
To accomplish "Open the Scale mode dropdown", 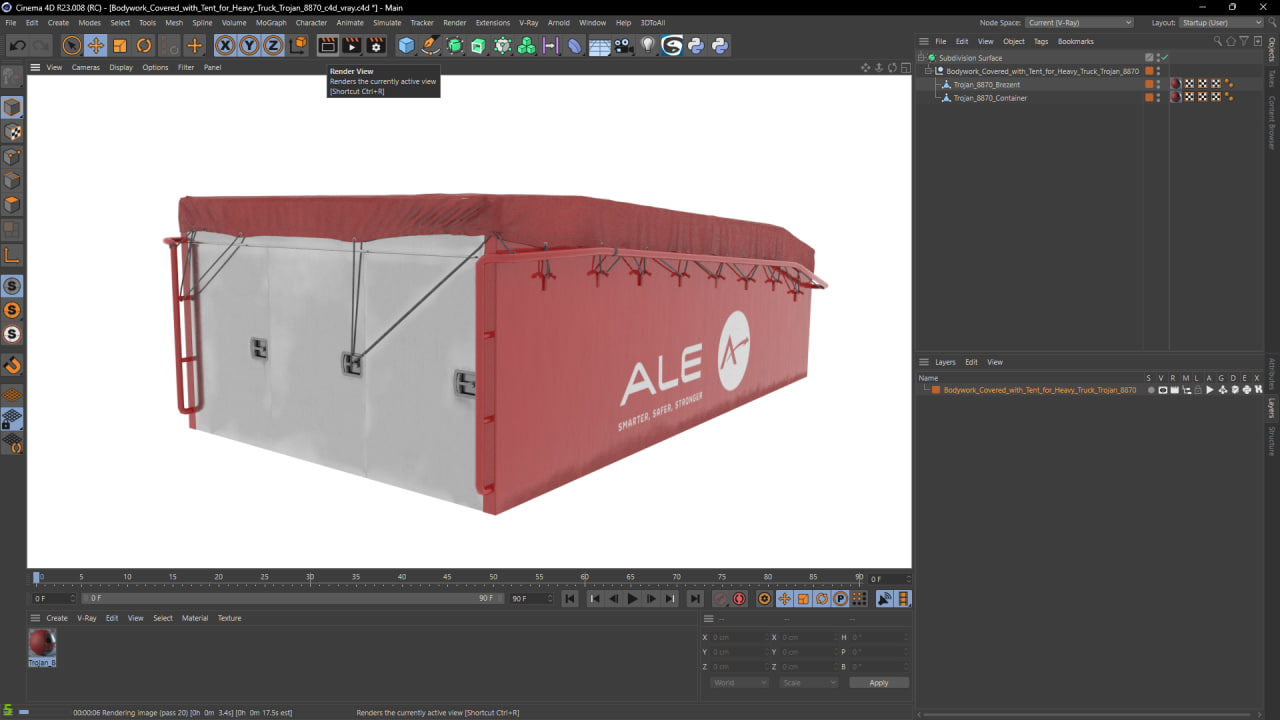I will pyautogui.click(x=808, y=683).
